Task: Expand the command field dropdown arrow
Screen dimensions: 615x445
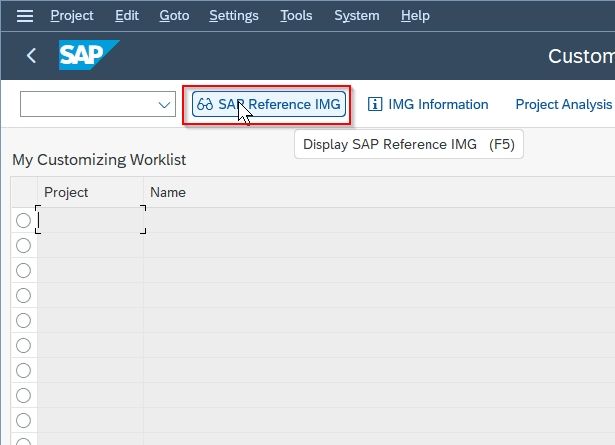Action: (x=164, y=105)
